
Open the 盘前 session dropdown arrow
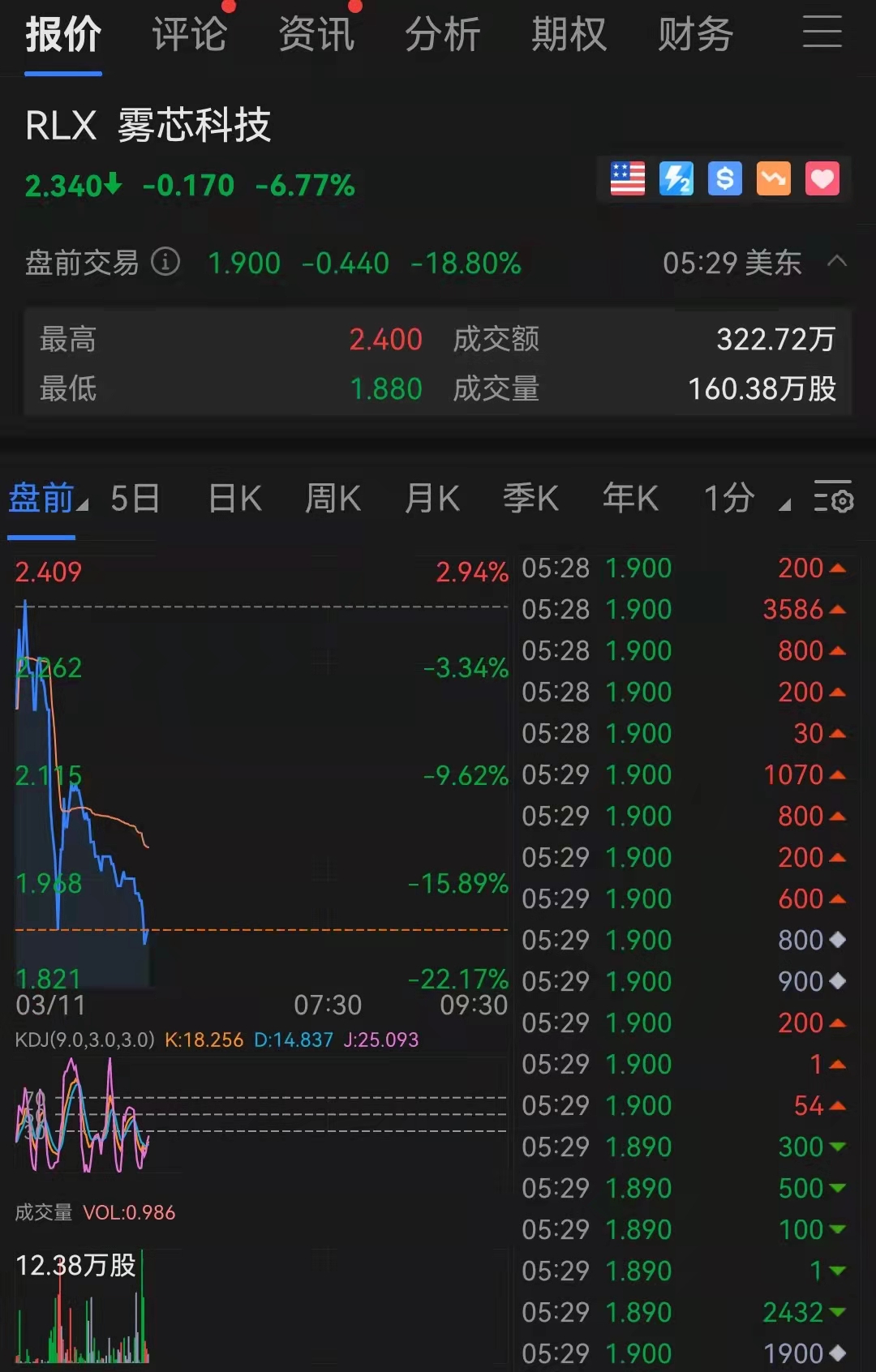[x=82, y=505]
